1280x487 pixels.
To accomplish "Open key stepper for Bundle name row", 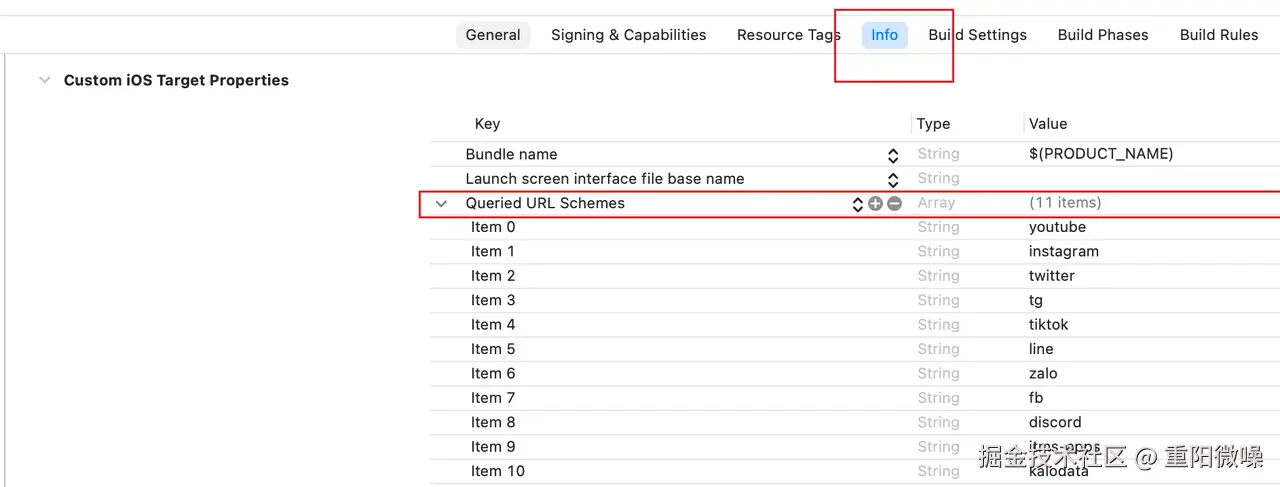I will coord(893,155).
